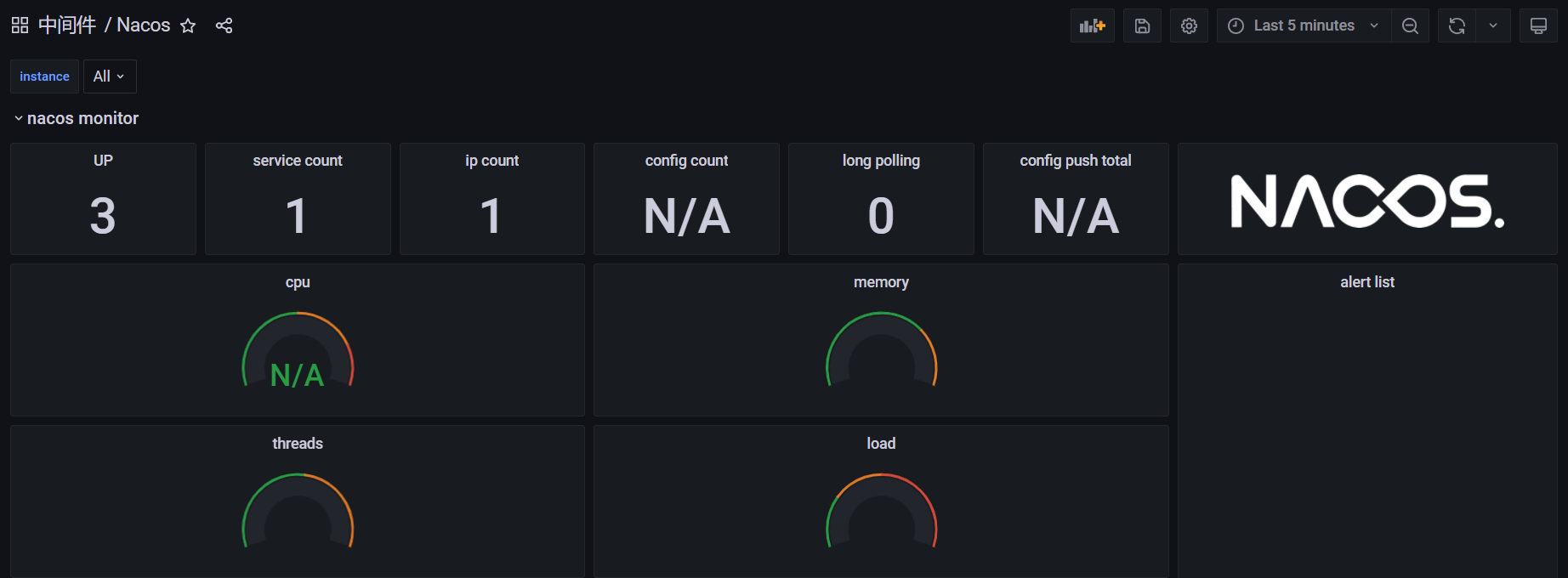Open the threads panel title menu
This screenshot has width=1568, height=578.
298,444
